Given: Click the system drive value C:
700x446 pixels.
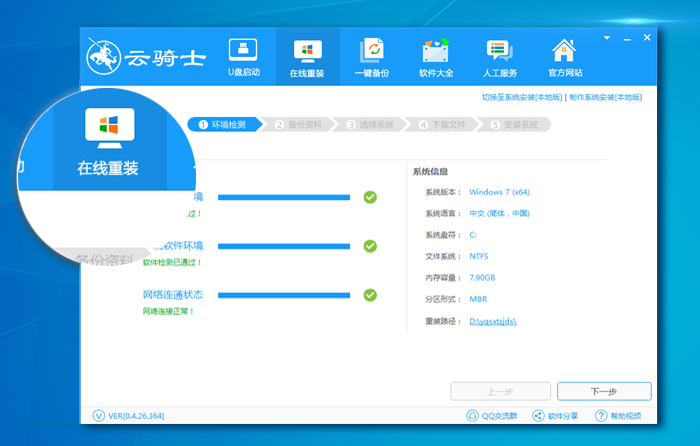Looking at the screenshot, I should point(473,235).
